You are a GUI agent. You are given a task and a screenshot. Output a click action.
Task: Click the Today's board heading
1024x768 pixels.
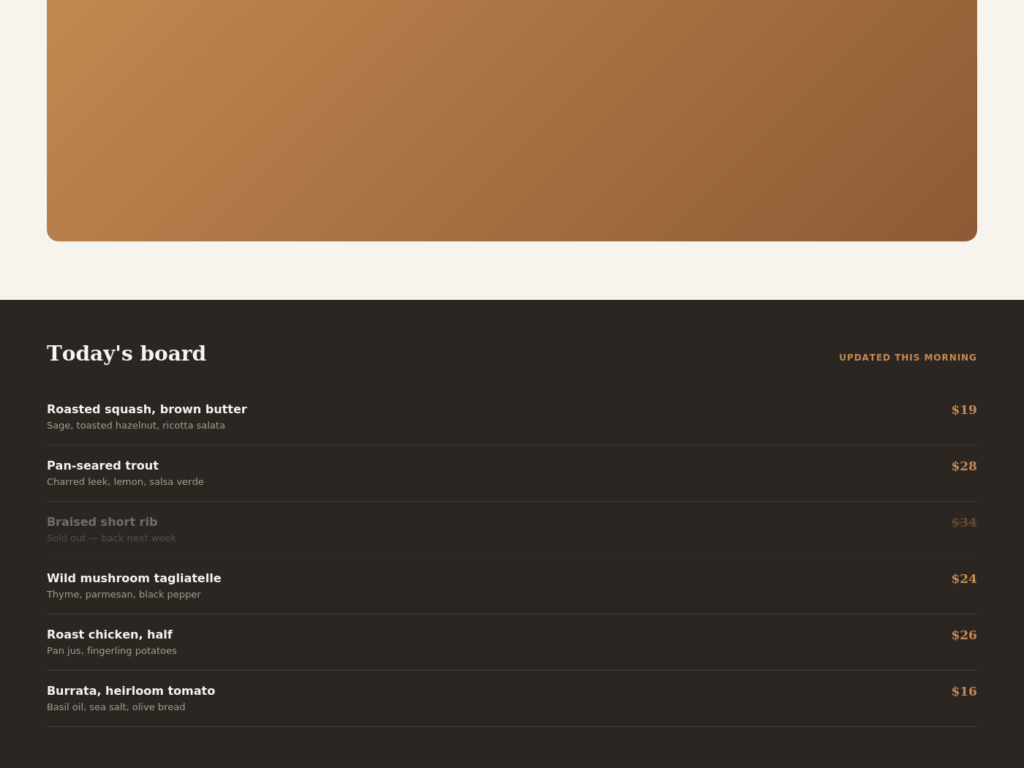126,353
